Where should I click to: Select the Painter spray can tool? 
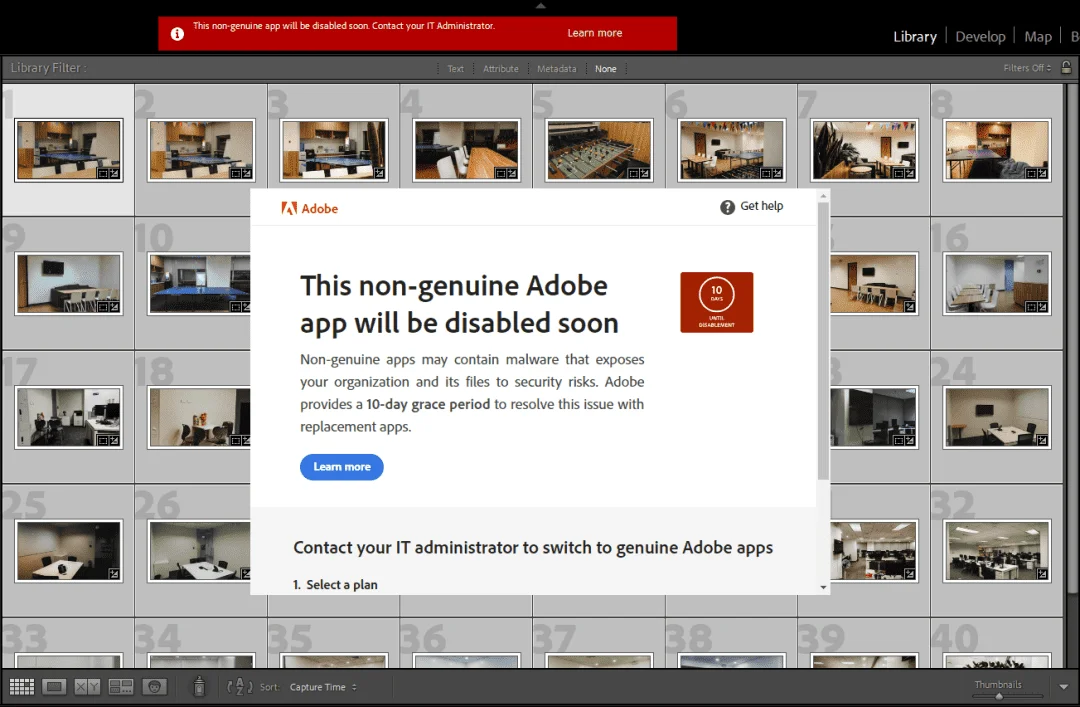[199, 686]
